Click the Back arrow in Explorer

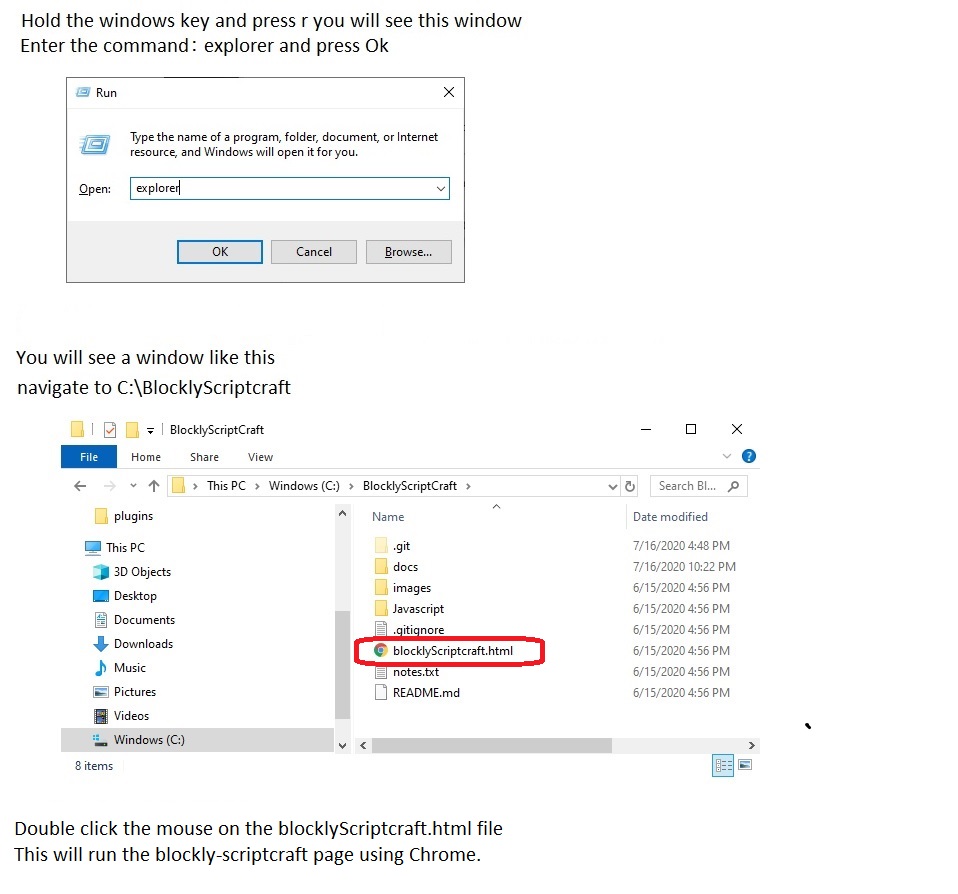coord(81,486)
